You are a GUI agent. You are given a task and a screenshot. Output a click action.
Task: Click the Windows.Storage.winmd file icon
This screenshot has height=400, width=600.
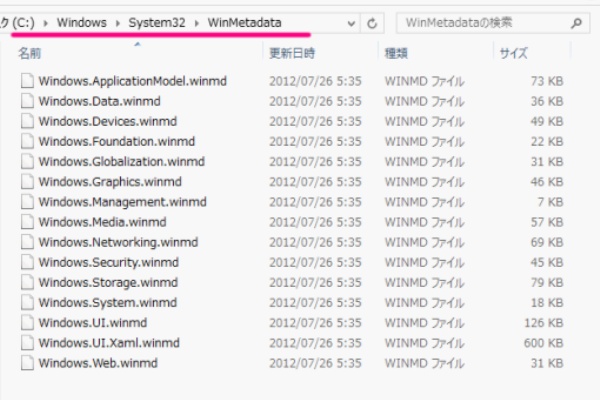(27, 282)
